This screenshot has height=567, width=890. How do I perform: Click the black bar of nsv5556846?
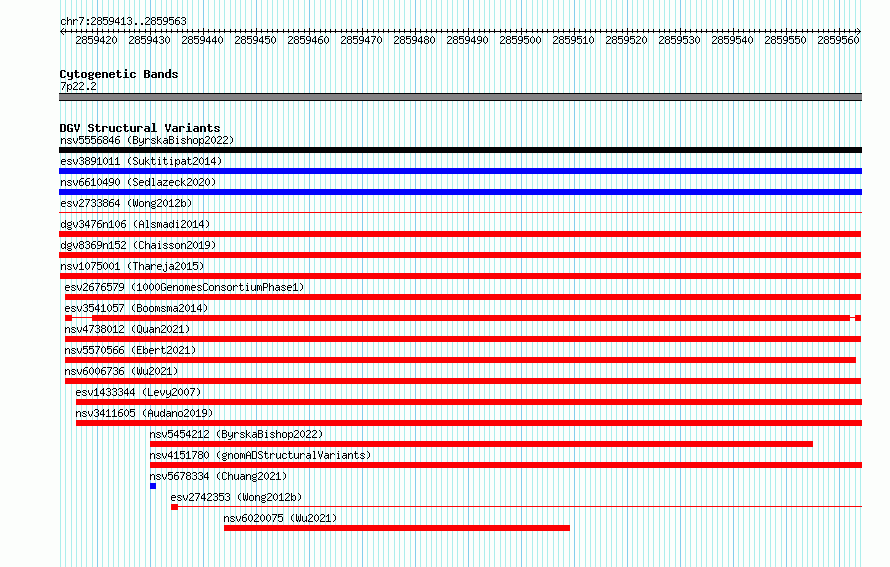(x=460, y=150)
